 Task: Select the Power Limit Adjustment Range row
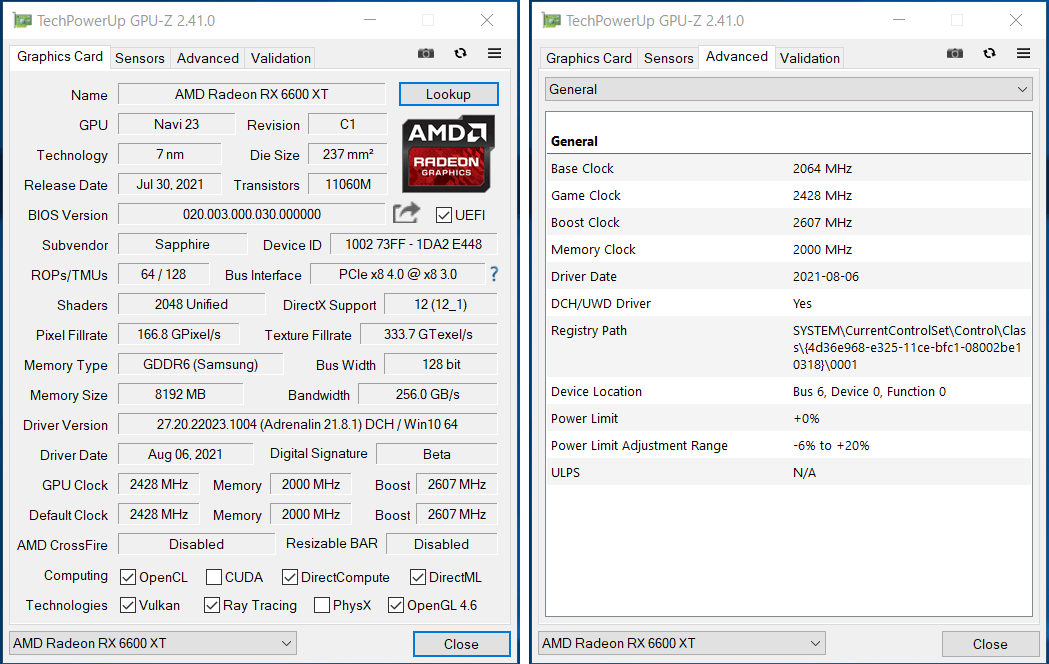pos(789,445)
